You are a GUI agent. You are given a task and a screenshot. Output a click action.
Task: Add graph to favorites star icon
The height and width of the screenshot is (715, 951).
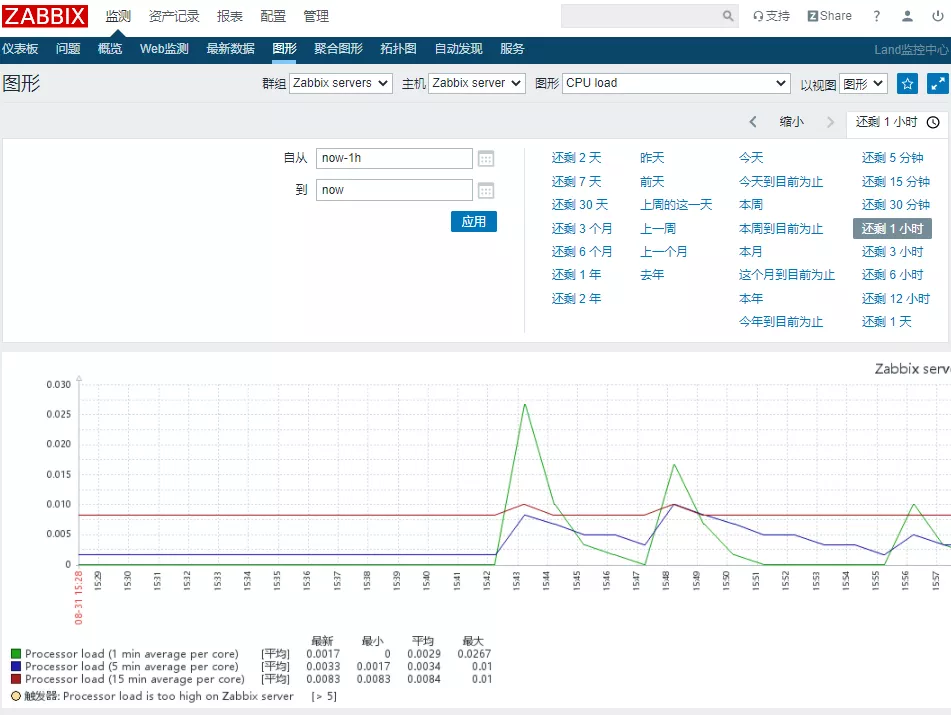(907, 84)
